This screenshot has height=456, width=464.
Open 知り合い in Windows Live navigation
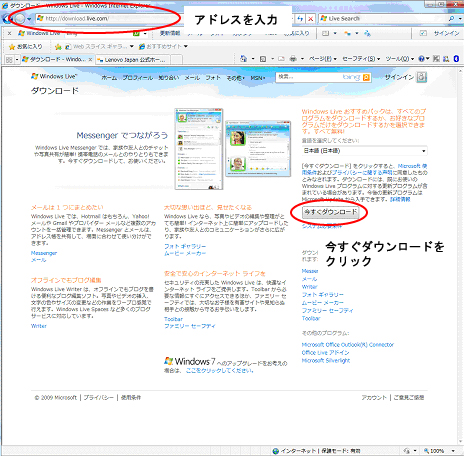pyautogui.click(x=169, y=78)
